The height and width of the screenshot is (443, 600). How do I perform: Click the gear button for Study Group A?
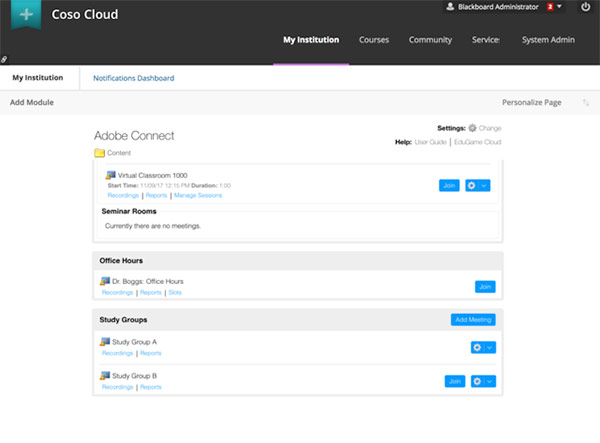[x=477, y=347]
